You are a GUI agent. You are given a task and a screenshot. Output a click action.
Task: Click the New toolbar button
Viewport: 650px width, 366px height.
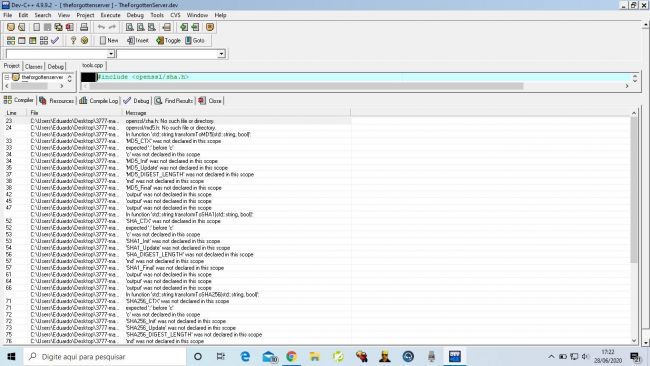coord(109,40)
